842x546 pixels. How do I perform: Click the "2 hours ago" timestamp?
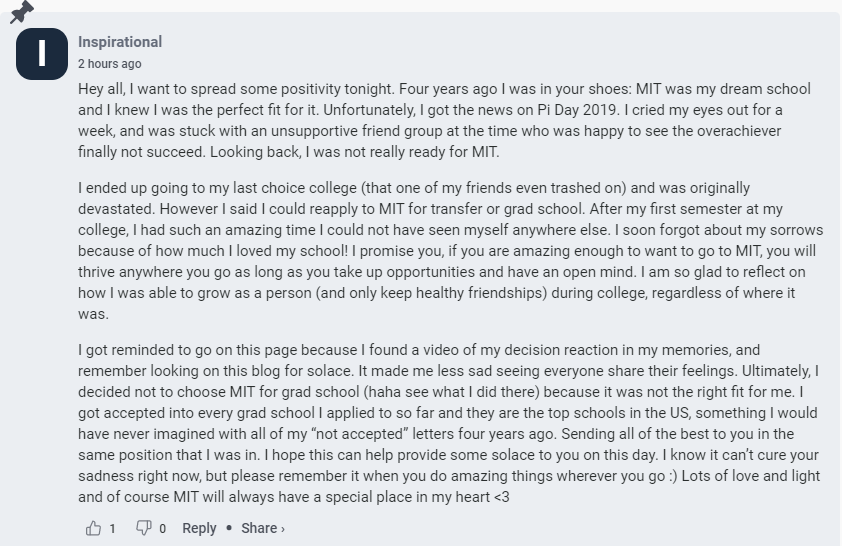click(x=110, y=64)
